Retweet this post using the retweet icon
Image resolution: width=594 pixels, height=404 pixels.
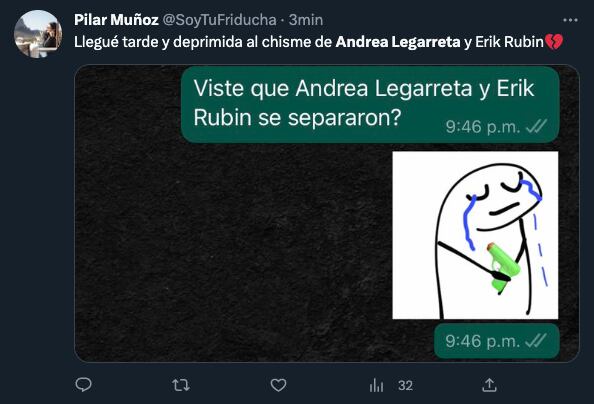181,385
